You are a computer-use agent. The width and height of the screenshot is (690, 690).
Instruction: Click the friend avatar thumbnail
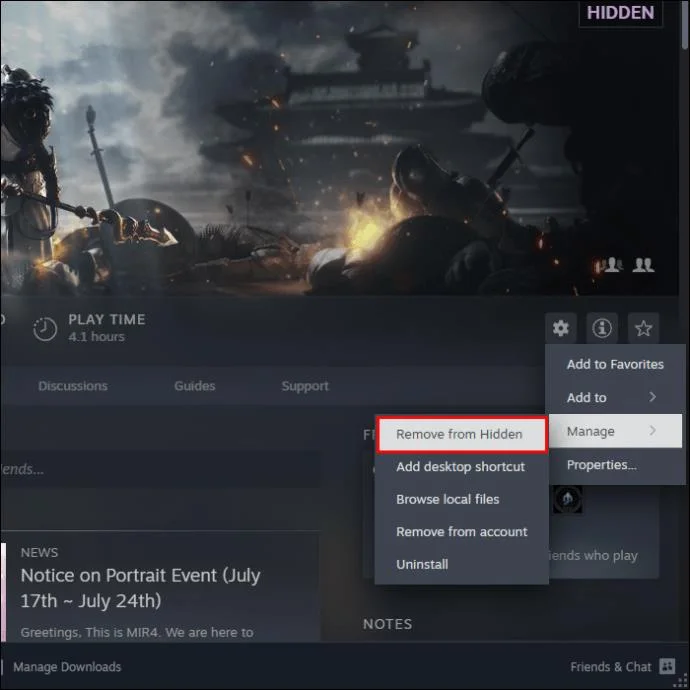[x=568, y=499]
